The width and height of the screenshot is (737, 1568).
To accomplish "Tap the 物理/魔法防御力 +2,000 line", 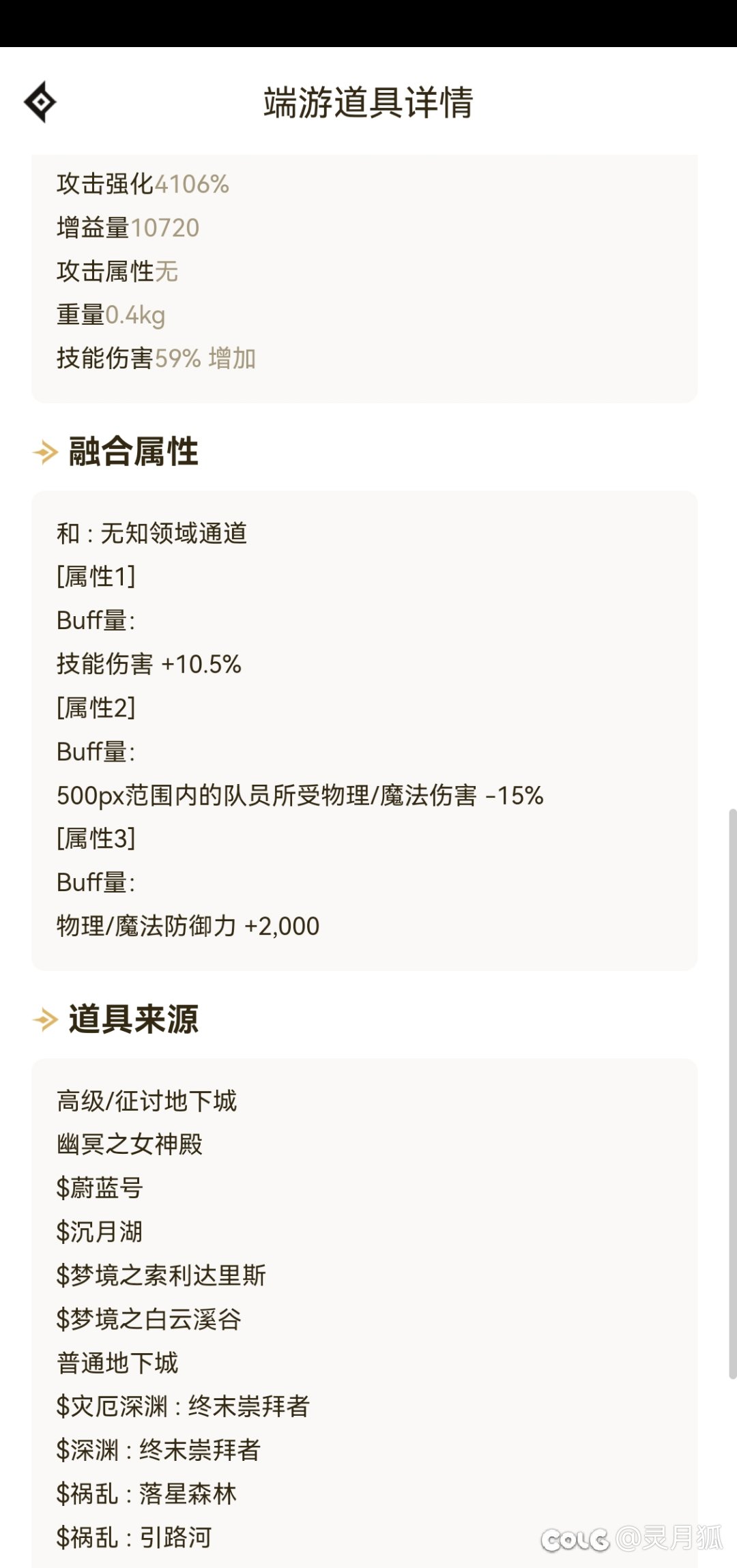I will pyautogui.click(x=188, y=926).
